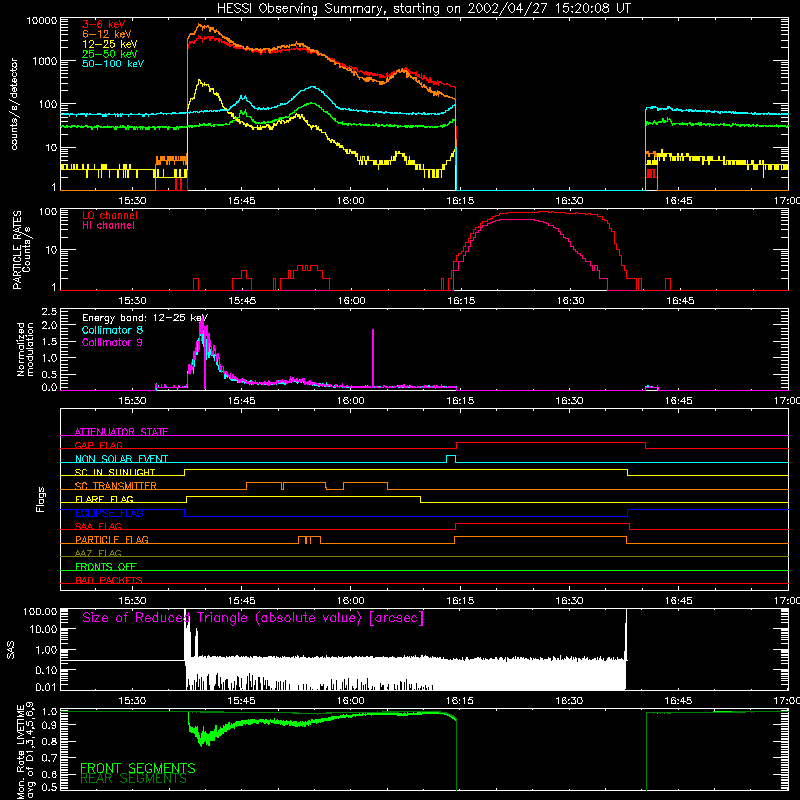Viewport: 800px width, 800px height.
Task: Select the PARTICLE FLAG label
Action: coord(112,539)
